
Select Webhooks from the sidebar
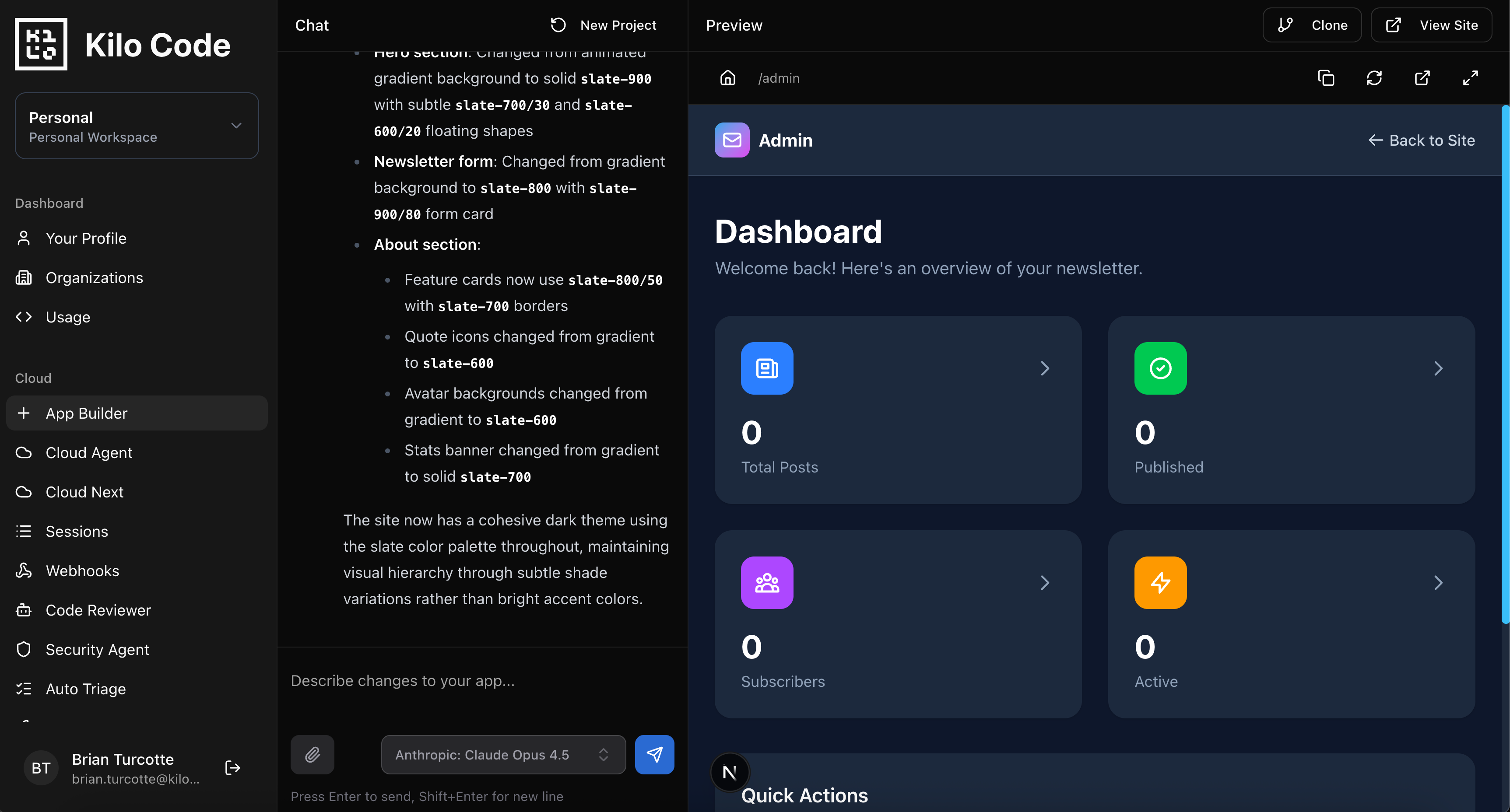pos(82,570)
